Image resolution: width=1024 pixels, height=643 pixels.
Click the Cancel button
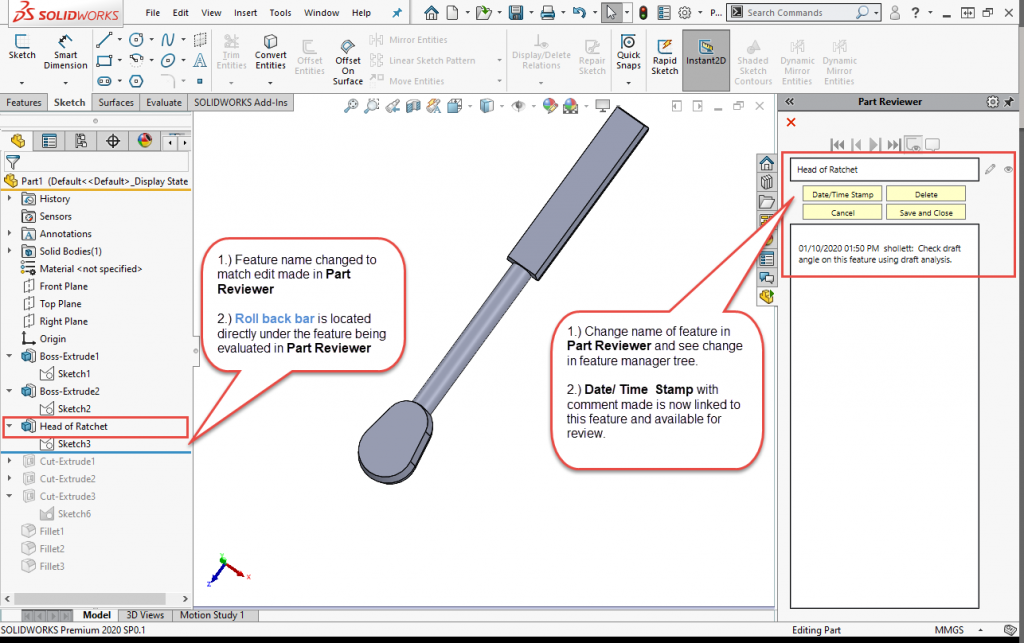pos(842,213)
